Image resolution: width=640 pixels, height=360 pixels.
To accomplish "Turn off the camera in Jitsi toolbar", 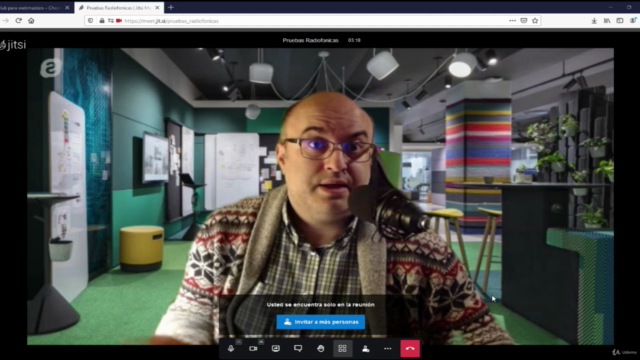I will (253, 349).
